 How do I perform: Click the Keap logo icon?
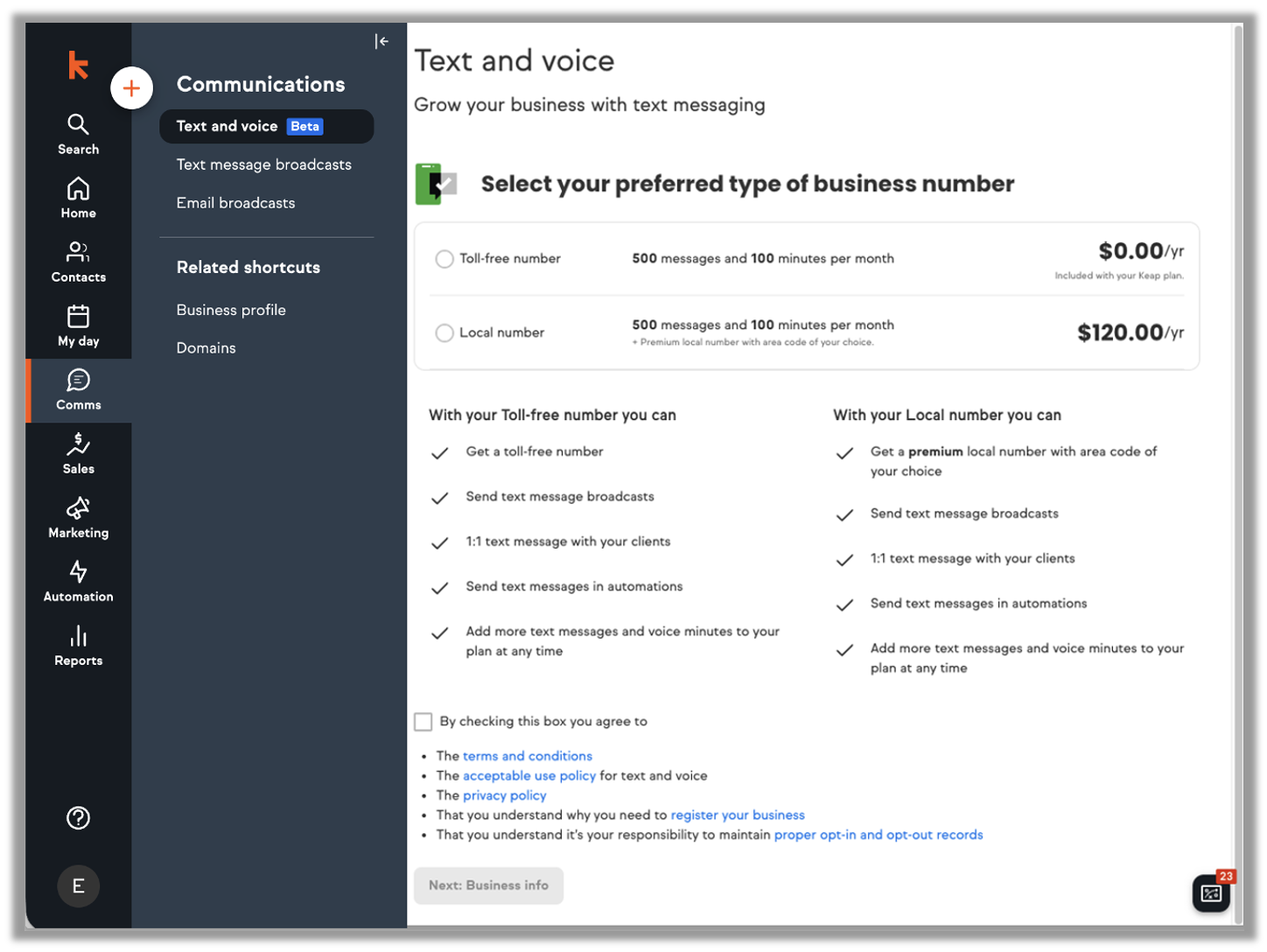click(78, 66)
